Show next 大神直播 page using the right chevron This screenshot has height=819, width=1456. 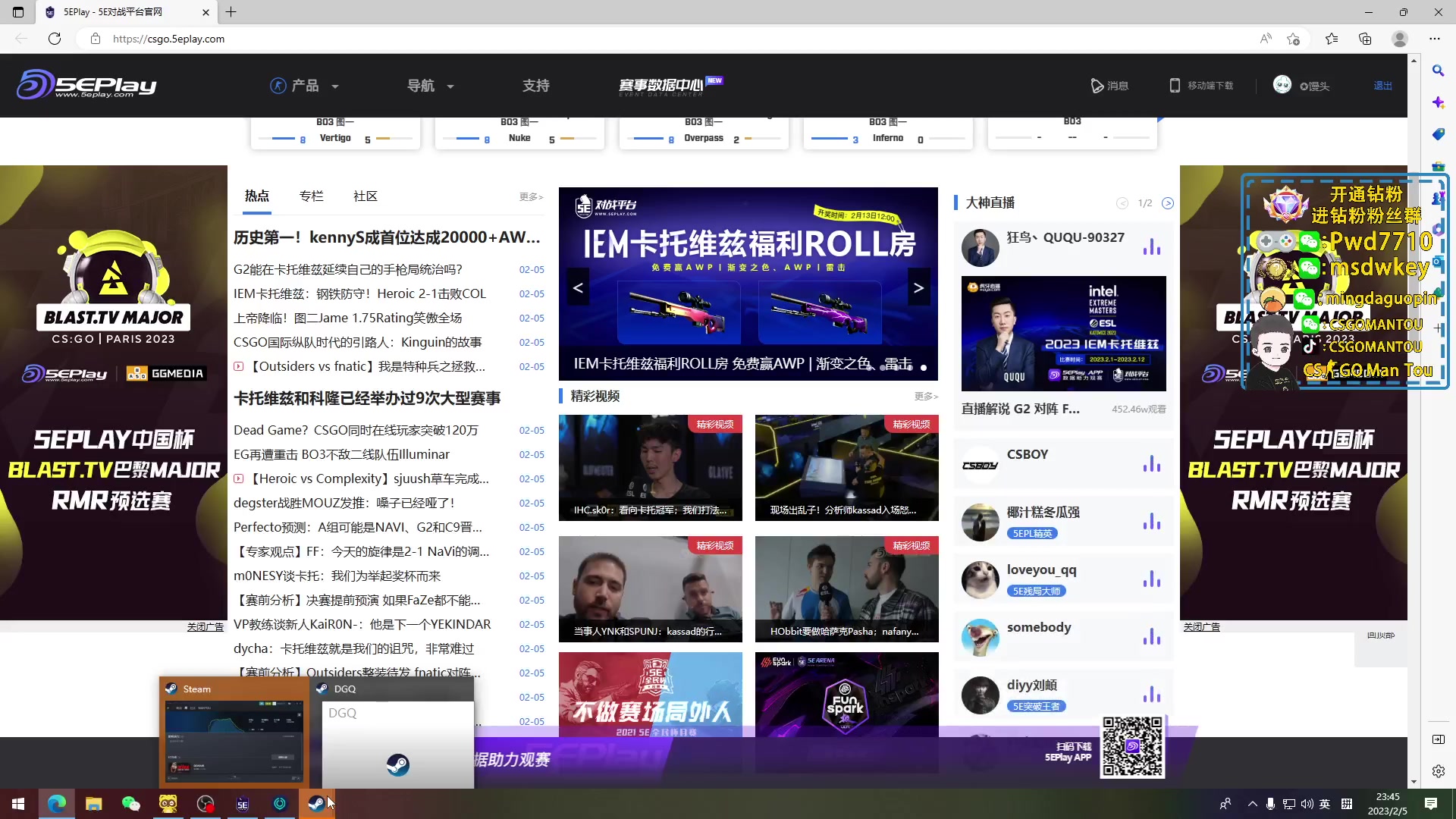1168,203
